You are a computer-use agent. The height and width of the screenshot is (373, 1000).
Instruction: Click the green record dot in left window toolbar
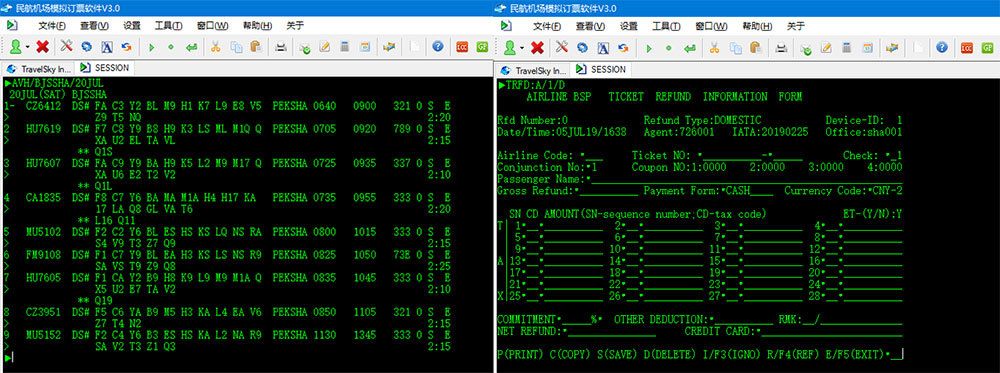[171, 47]
